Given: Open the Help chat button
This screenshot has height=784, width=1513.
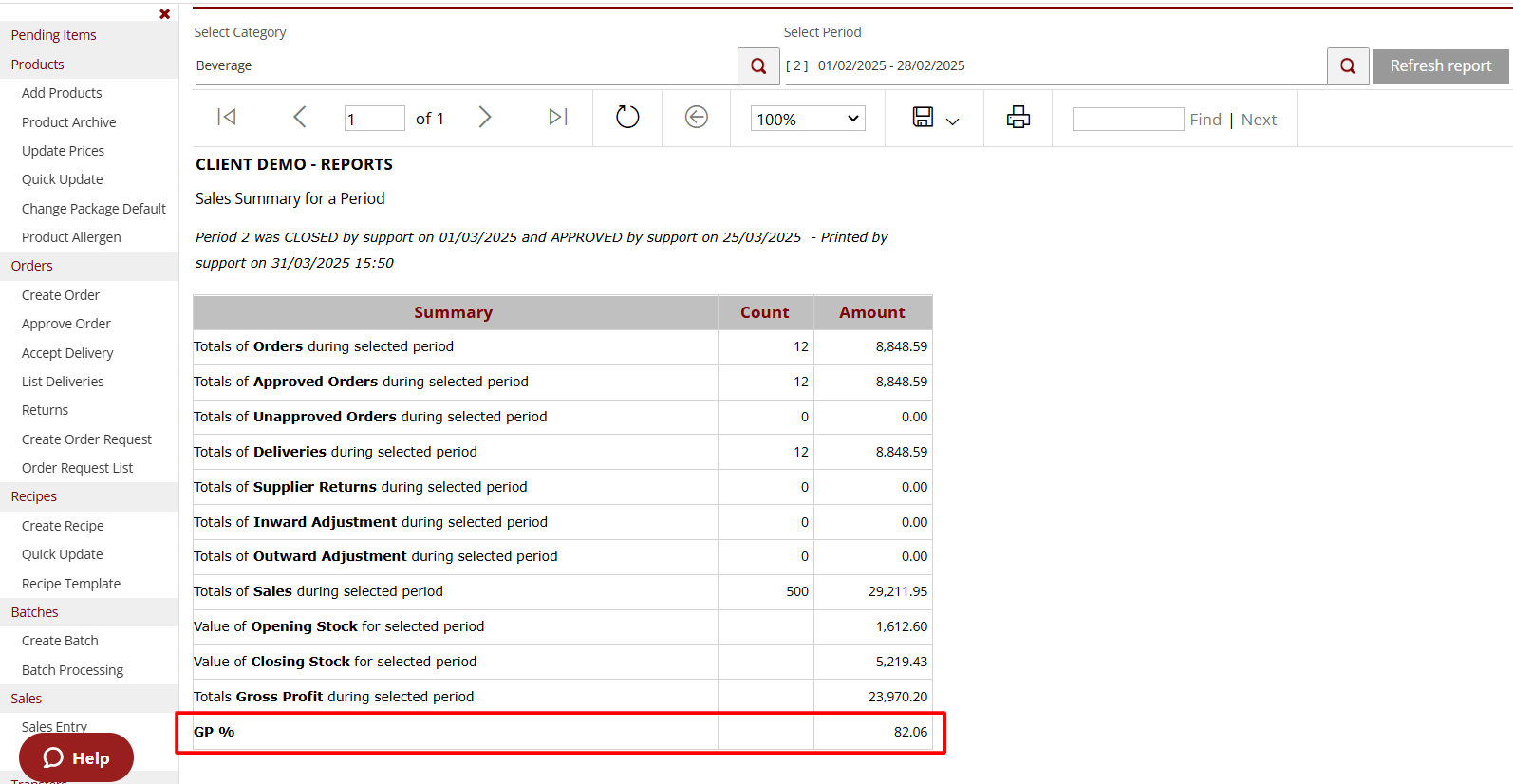Looking at the screenshot, I should (x=76, y=757).
